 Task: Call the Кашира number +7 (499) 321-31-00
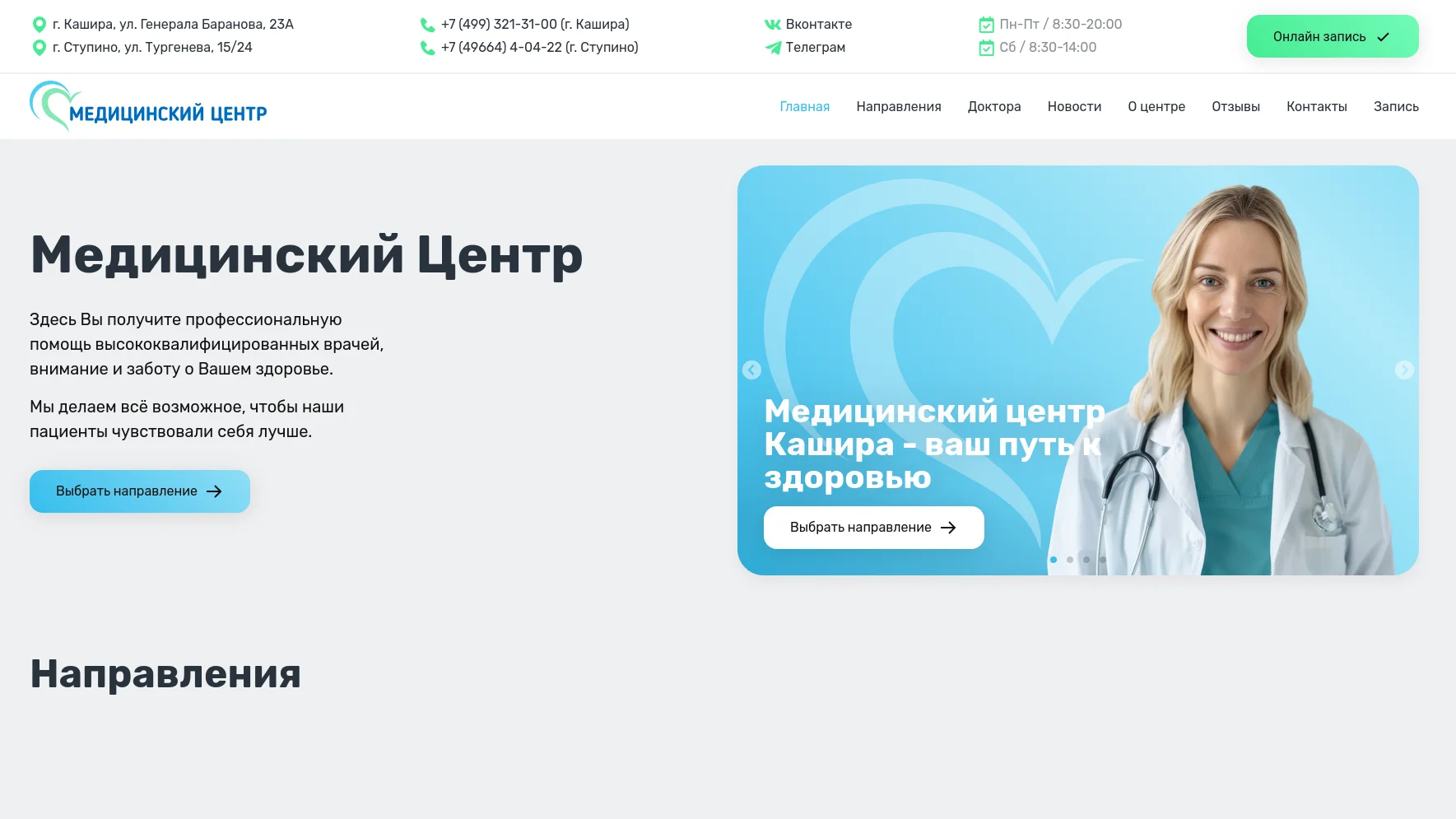pyautogui.click(x=535, y=25)
